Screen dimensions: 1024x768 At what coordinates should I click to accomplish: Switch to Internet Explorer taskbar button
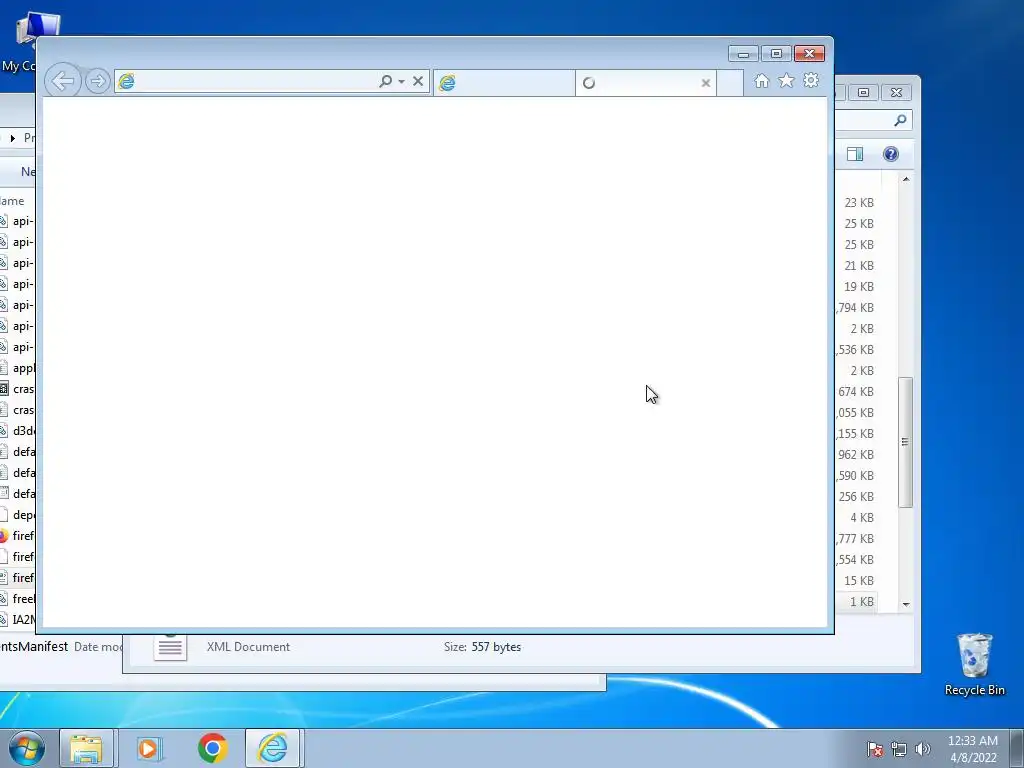click(x=272, y=748)
